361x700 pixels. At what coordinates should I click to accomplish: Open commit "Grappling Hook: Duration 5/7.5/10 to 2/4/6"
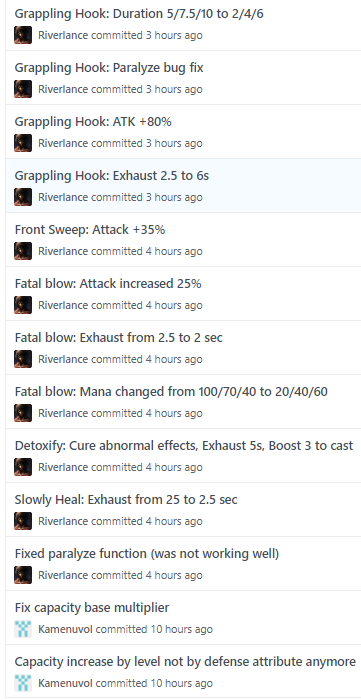click(x=139, y=14)
